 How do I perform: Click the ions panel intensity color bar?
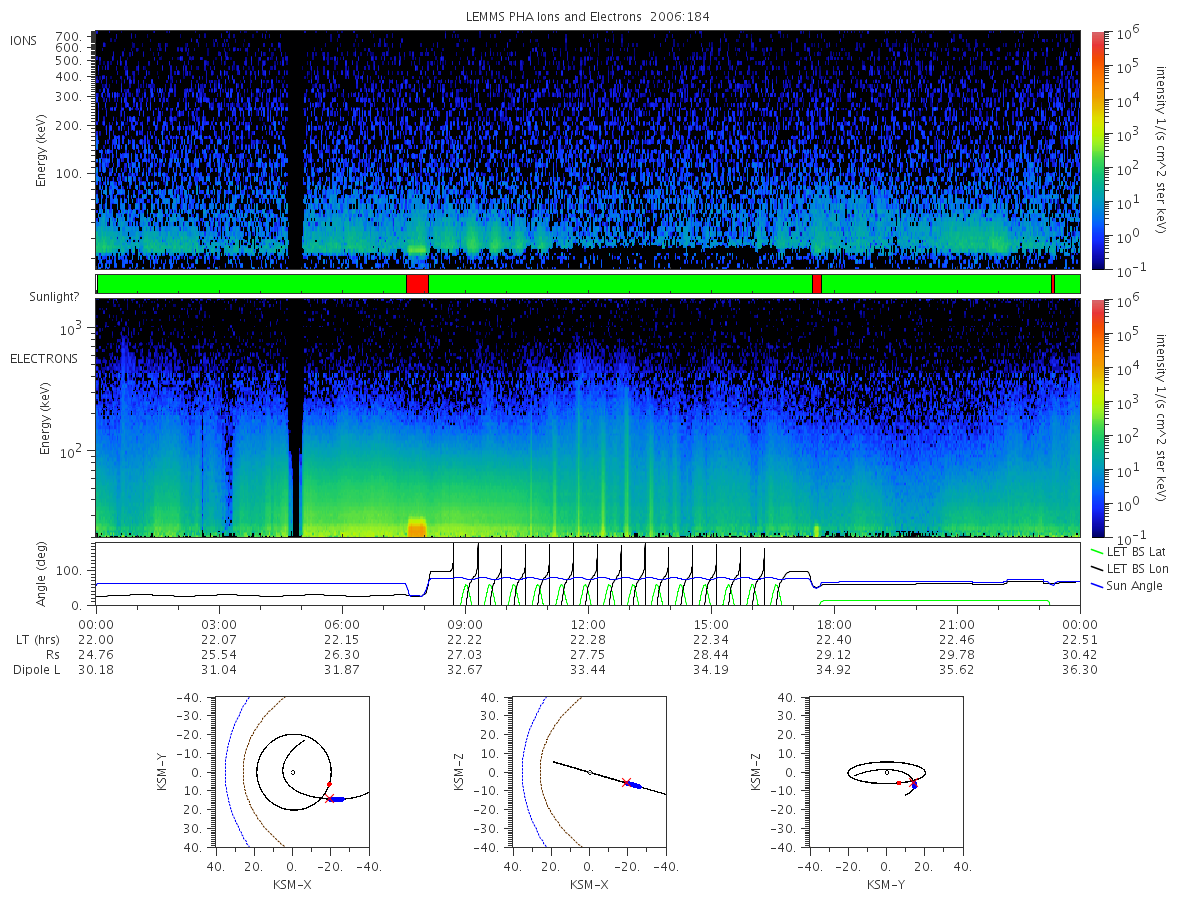[x=1097, y=150]
